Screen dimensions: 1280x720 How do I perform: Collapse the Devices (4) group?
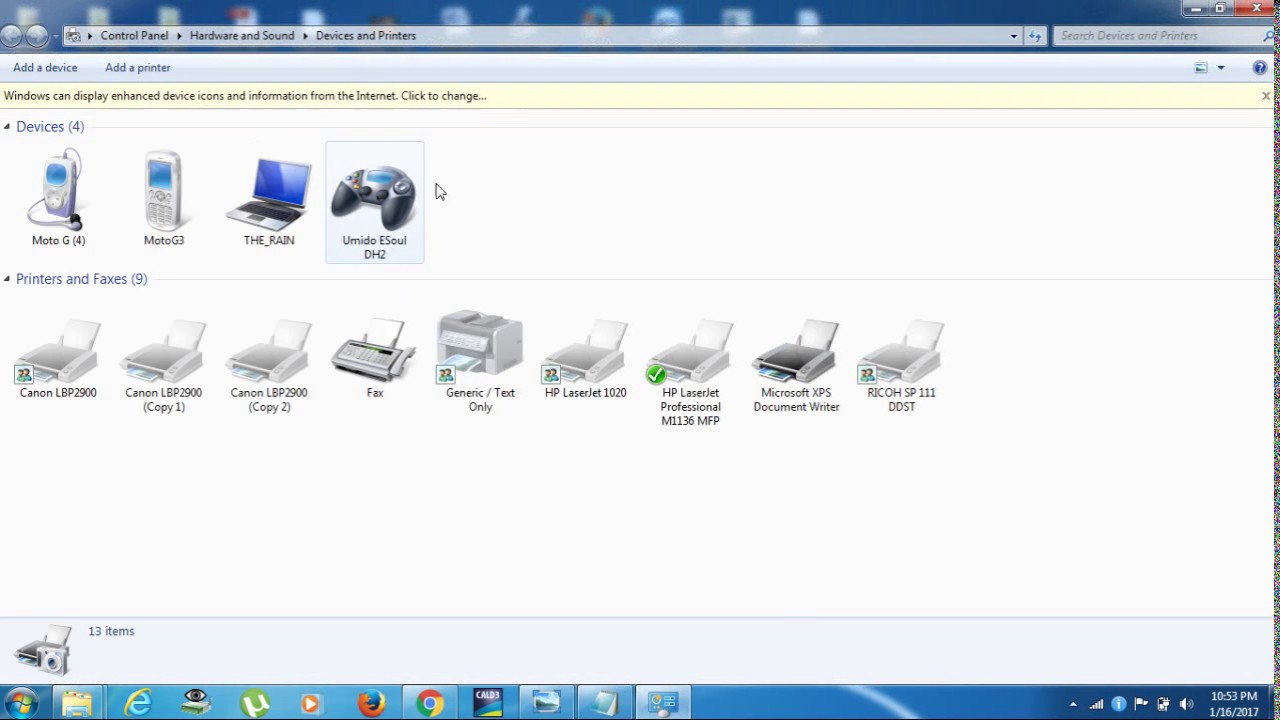(7, 126)
